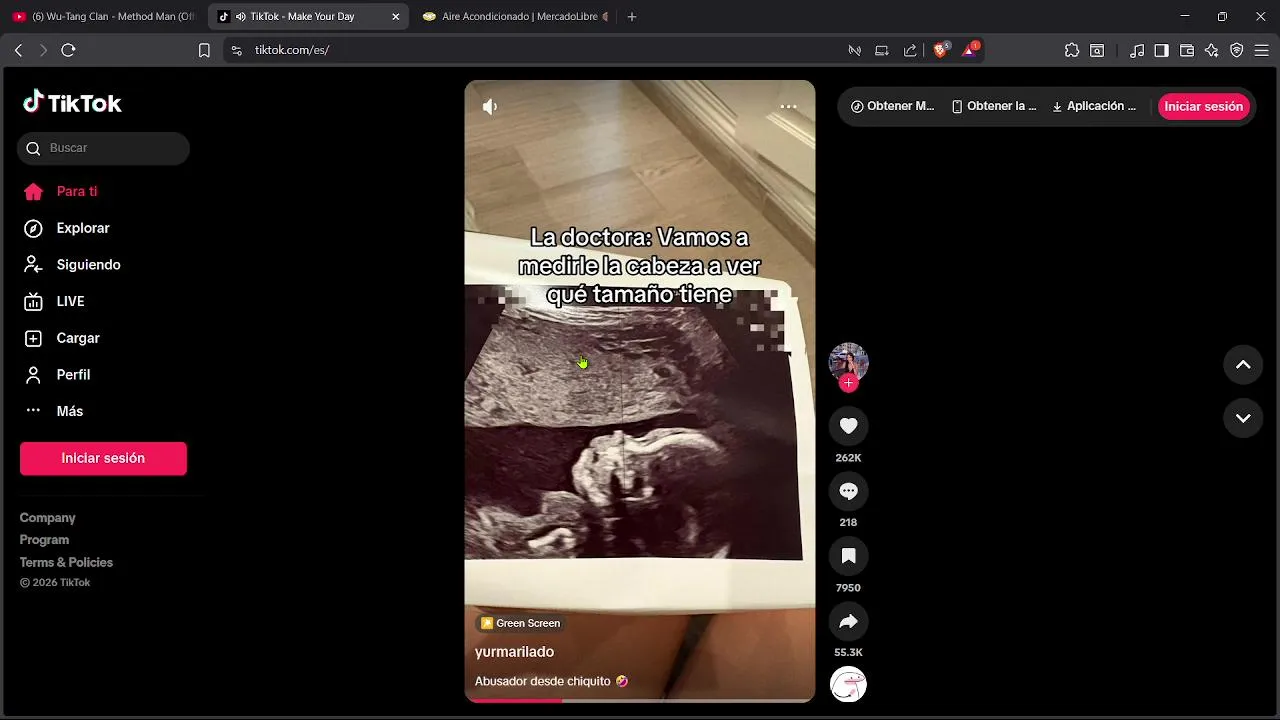This screenshot has width=1280, height=720.
Task: Bookmark this page in the address bar
Action: pos(204,50)
